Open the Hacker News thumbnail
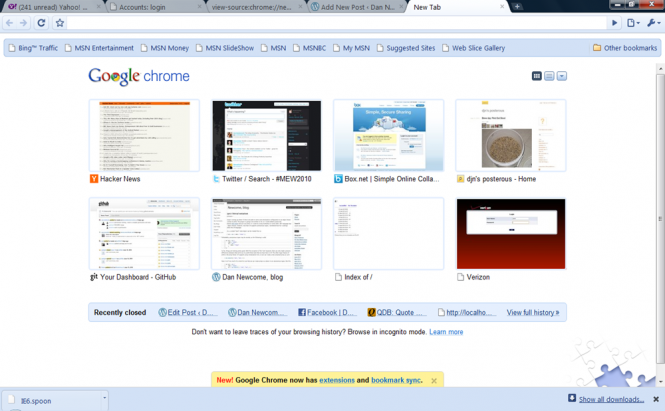The image size is (665, 411). pos(138,136)
